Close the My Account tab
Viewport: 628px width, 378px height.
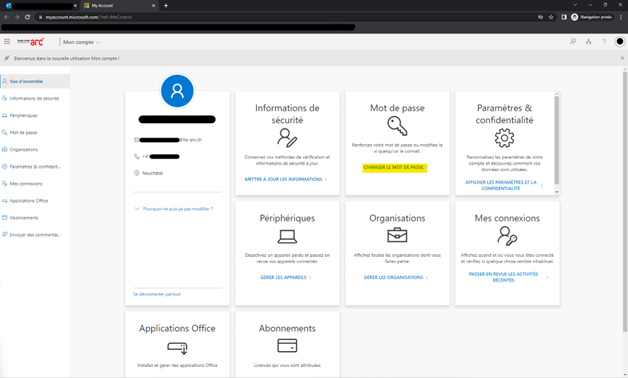153,6
